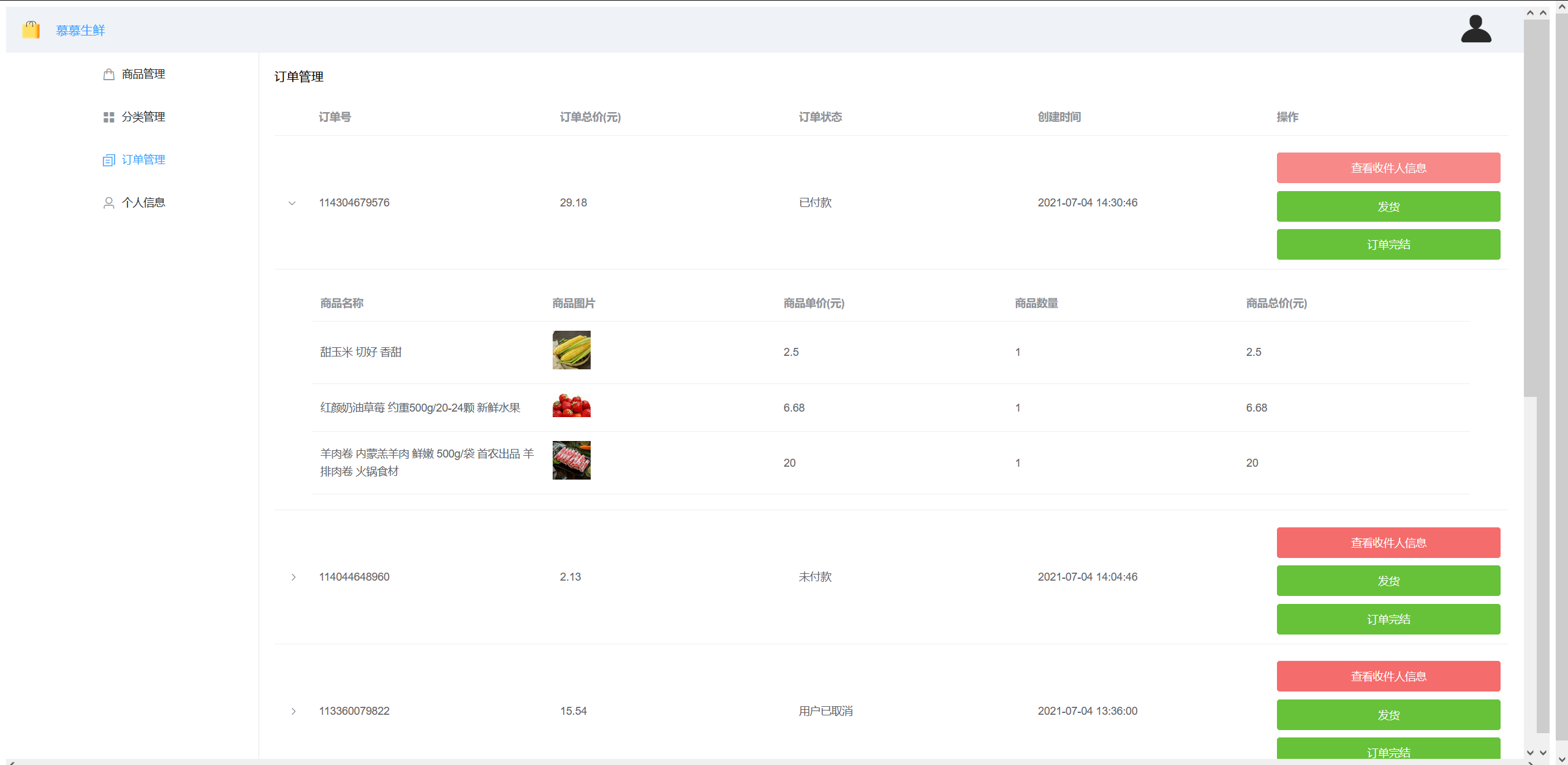The height and width of the screenshot is (765, 1568).
Task: Click the 个人信息 person icon
Action: click(x=109, y=203)
